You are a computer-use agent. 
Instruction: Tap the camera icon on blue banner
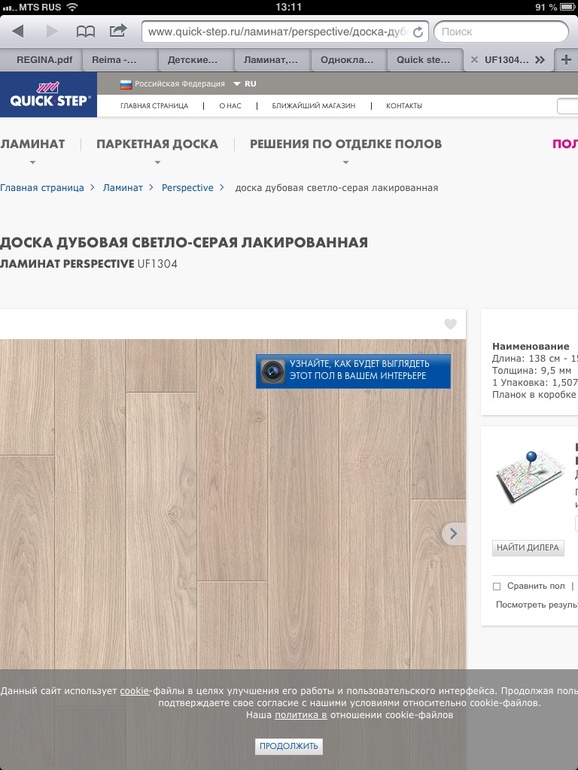(273, 370)
